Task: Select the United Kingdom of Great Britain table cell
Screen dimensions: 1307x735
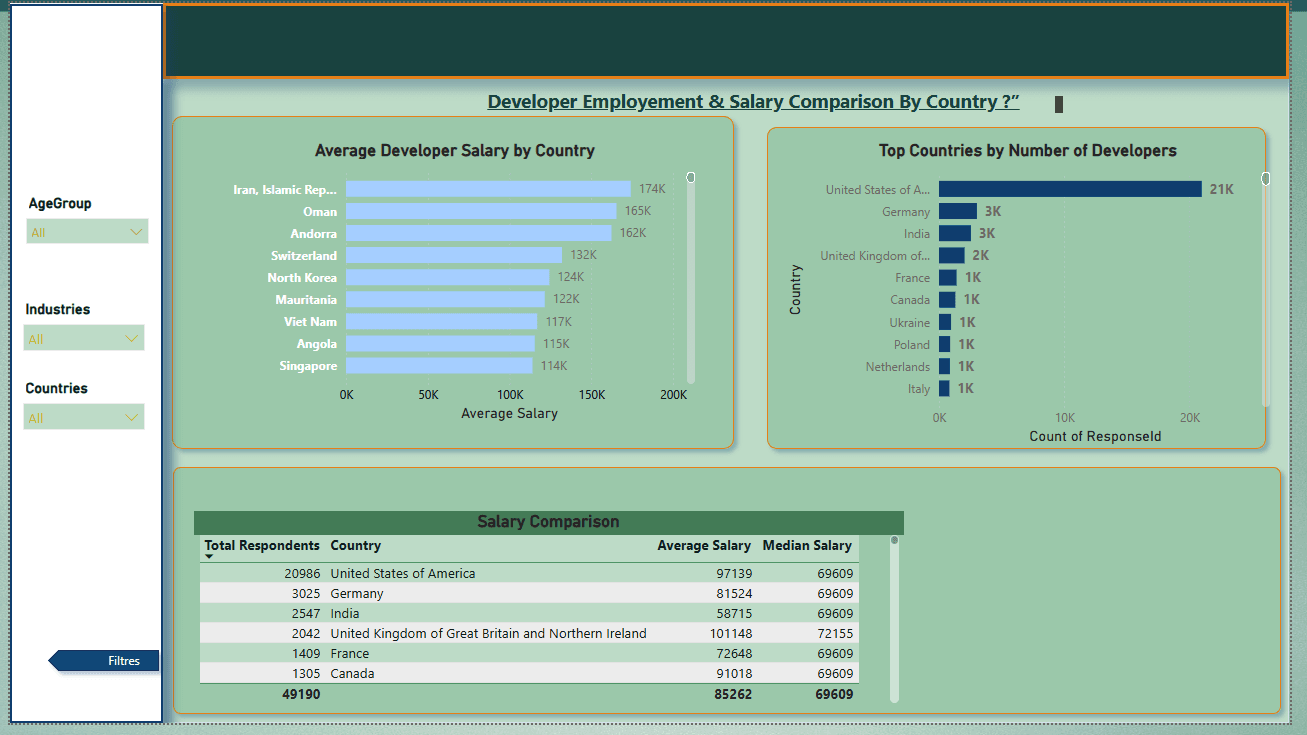Action: click(x=488, y=634)
